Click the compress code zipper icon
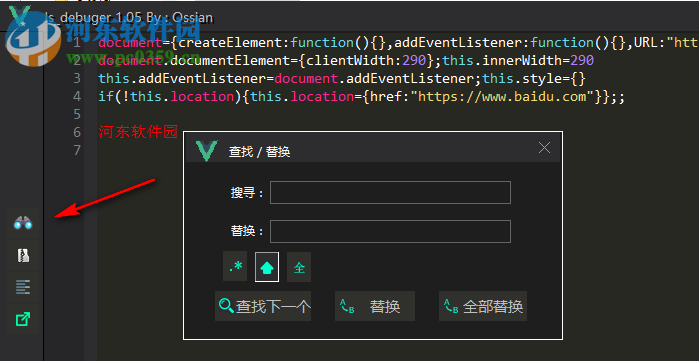This screenshot has width=699, height=361. (23, 255)
